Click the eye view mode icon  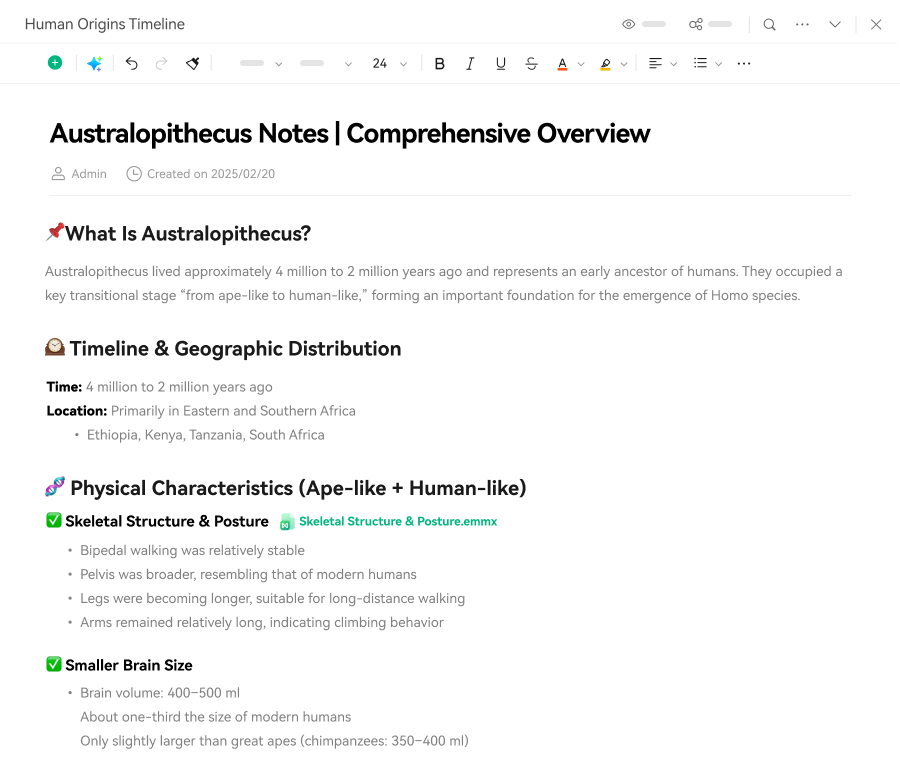pos(629,24)
